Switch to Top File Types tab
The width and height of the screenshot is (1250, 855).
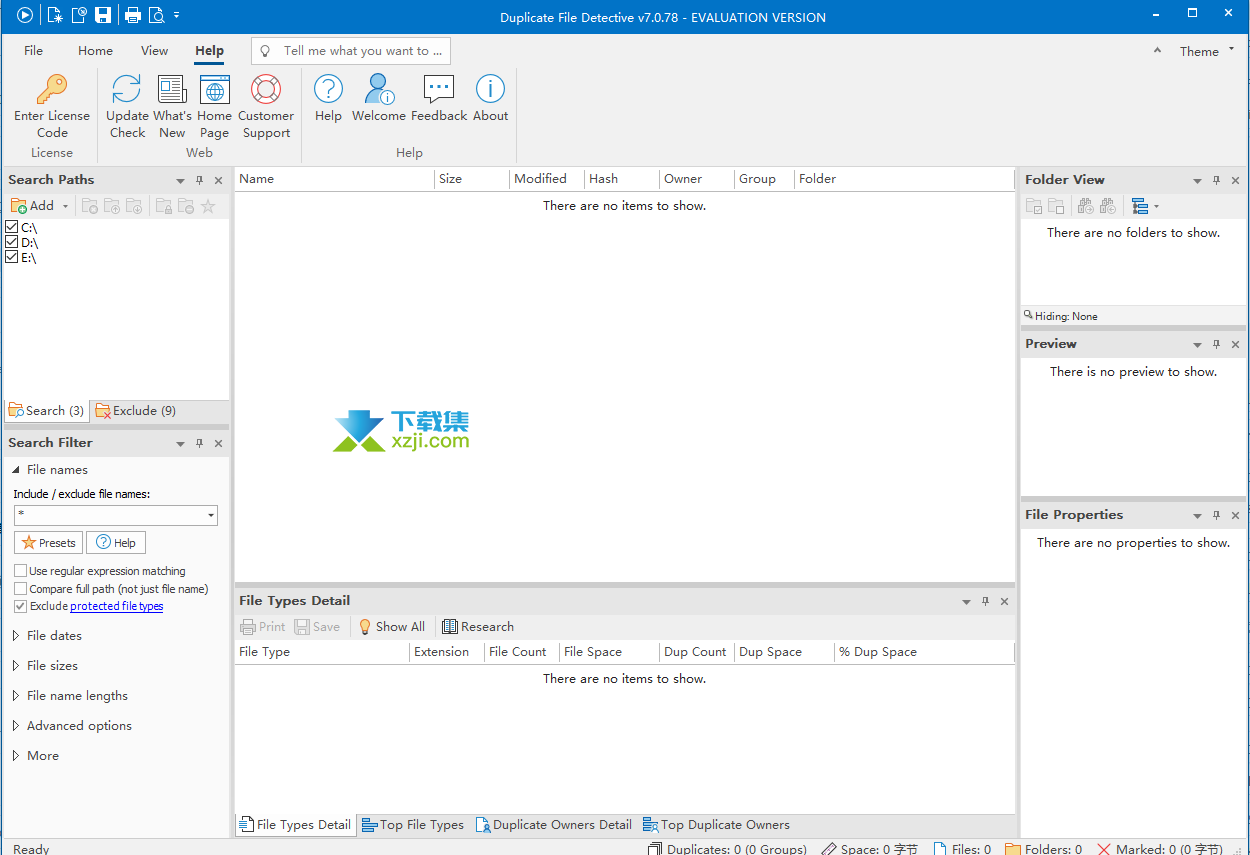413,825
